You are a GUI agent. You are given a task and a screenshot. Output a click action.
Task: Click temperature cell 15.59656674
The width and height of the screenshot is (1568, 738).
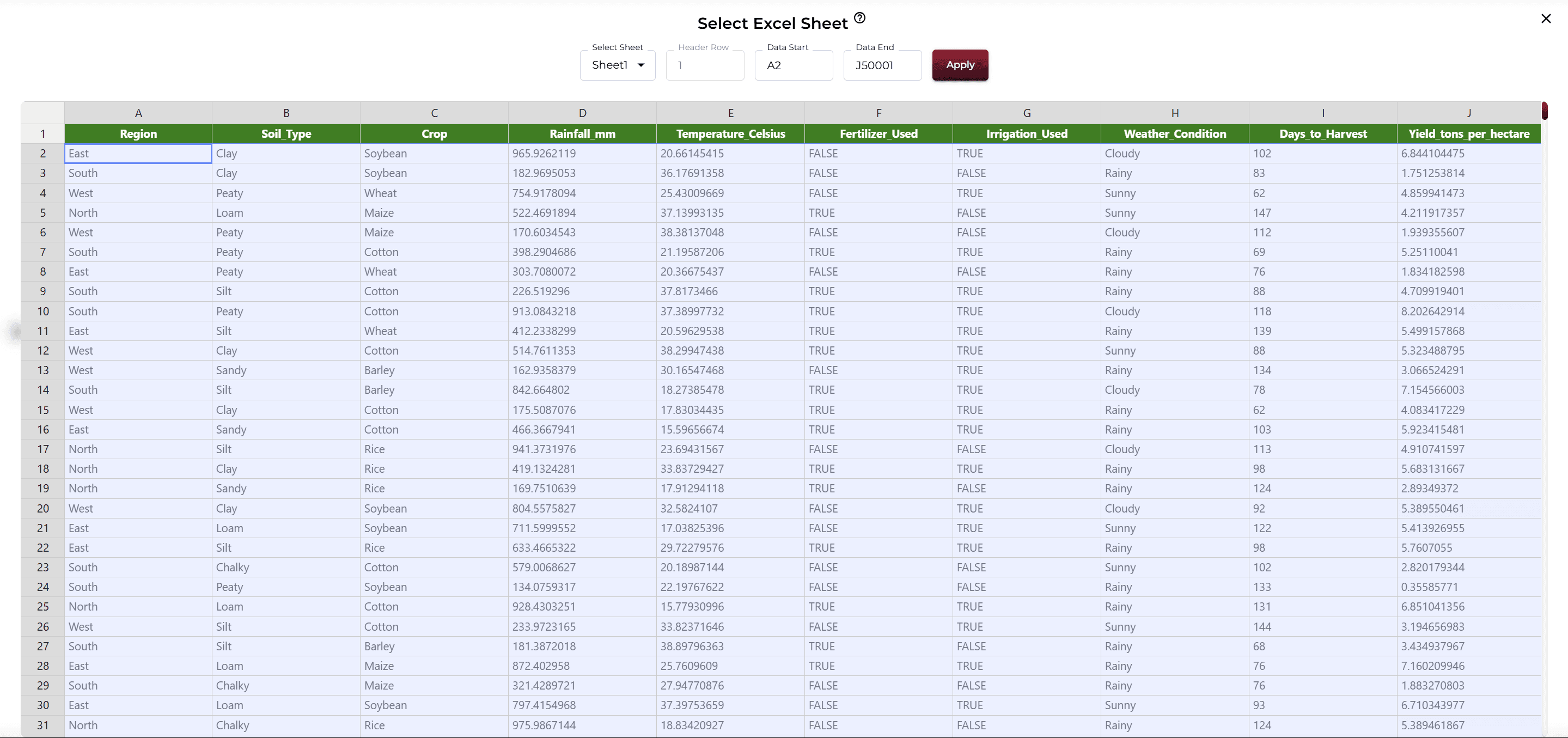(730, 429)
